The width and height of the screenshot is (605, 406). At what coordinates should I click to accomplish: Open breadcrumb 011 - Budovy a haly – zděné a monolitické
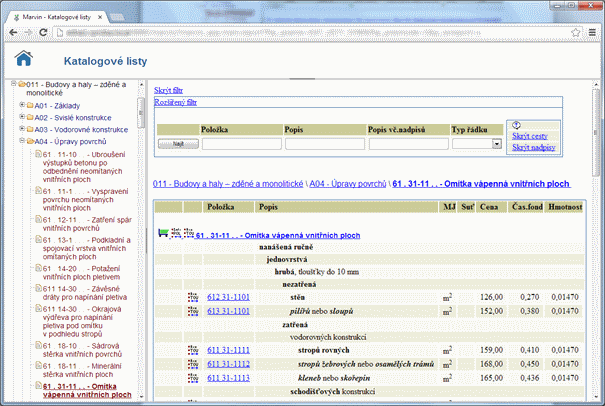[228, 184]
